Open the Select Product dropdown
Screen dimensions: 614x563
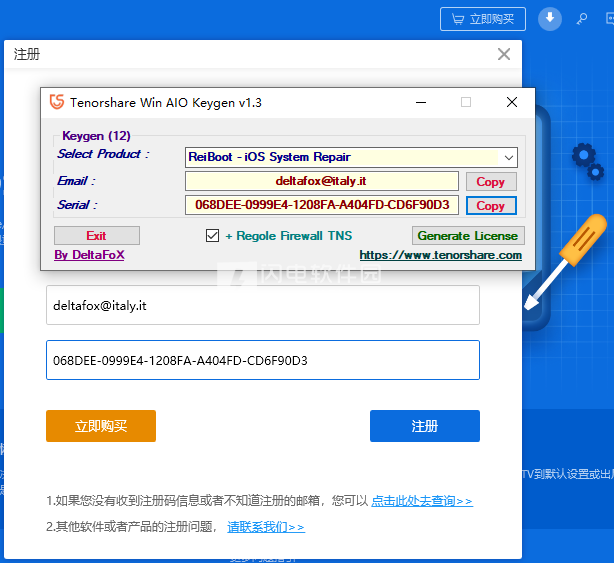(351, 157)
